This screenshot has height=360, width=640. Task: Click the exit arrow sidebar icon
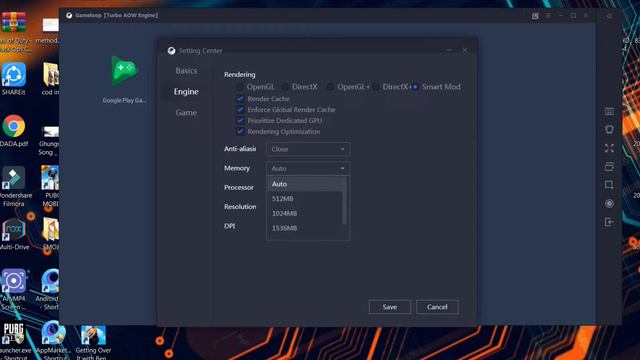609,222
